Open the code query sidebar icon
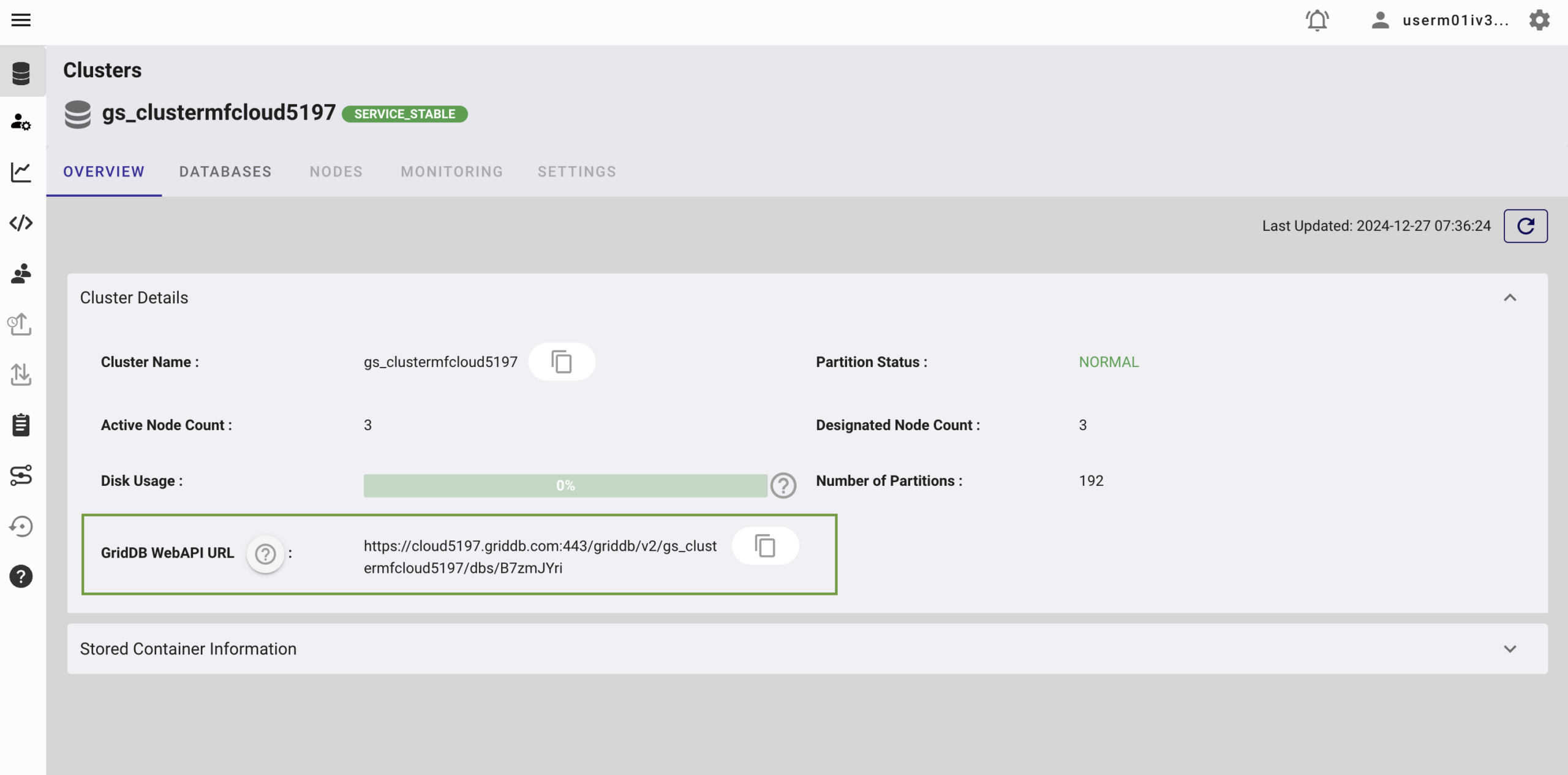 tap(21, 223)
